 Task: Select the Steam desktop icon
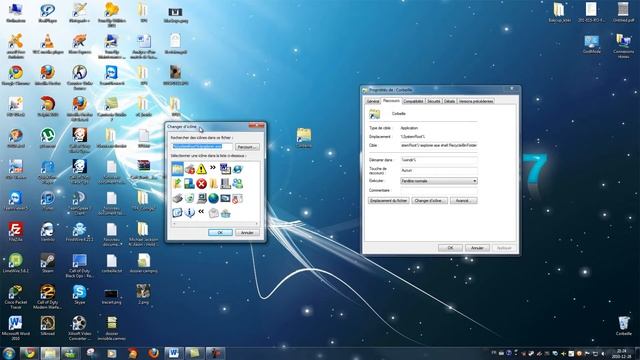[x=47, y=263]
